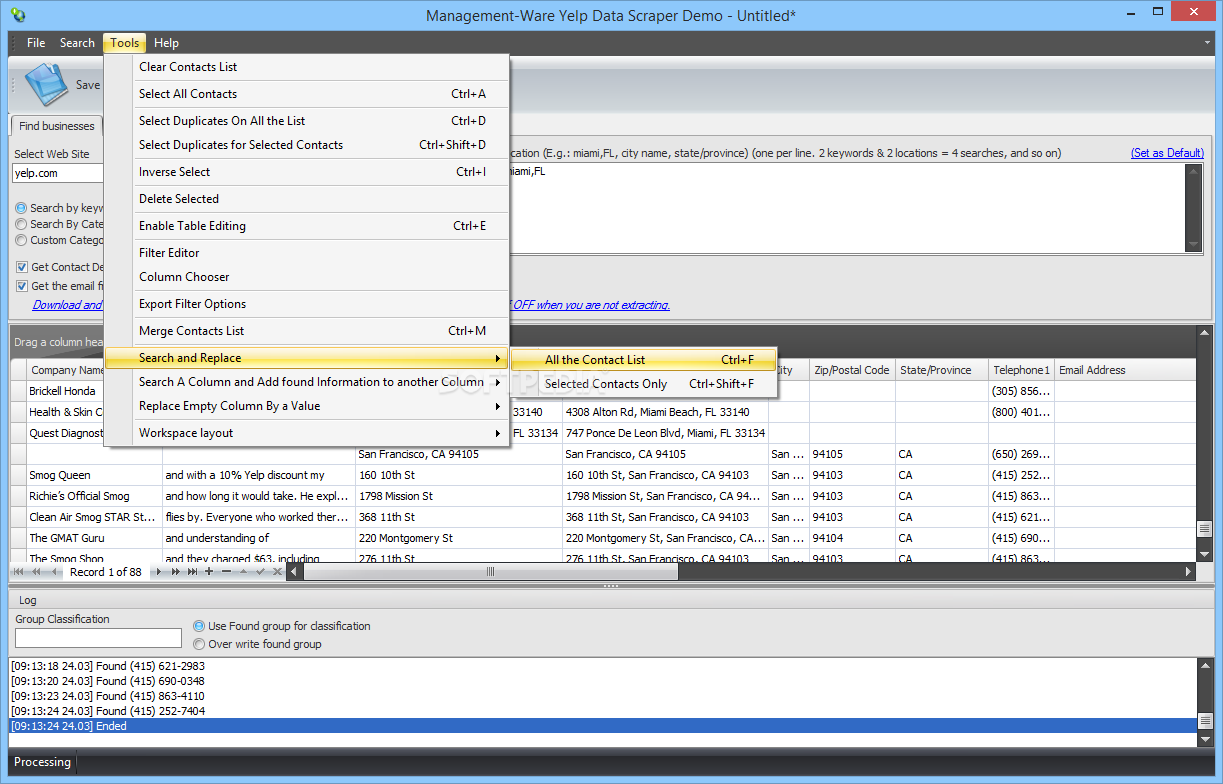Go to previous record in navigator

click(53, 572)
